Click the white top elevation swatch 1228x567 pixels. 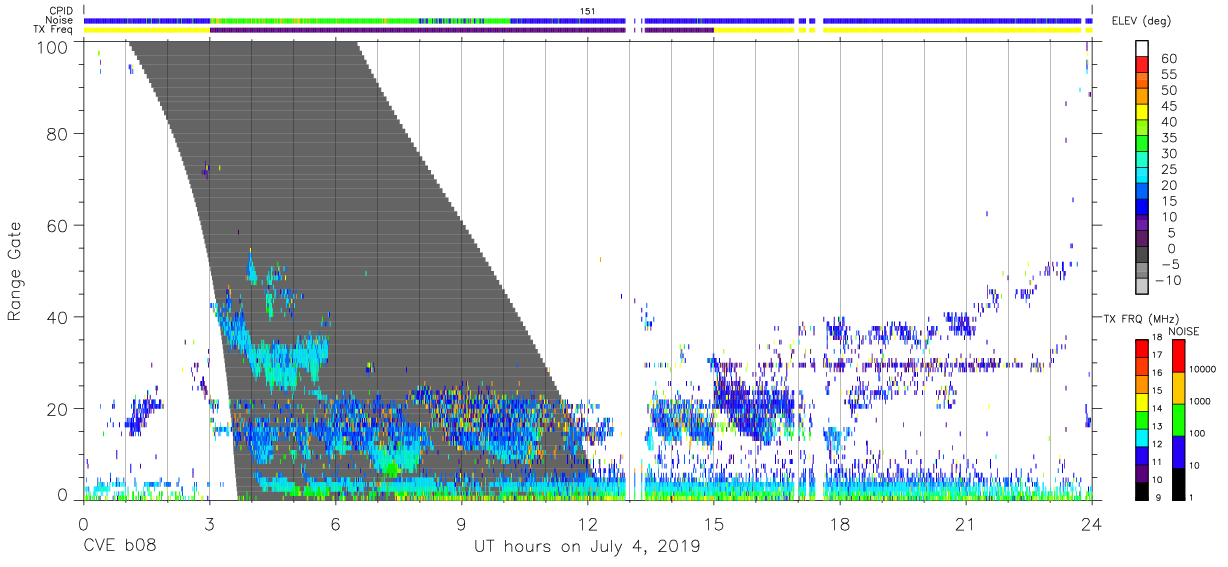(1141, 47)
